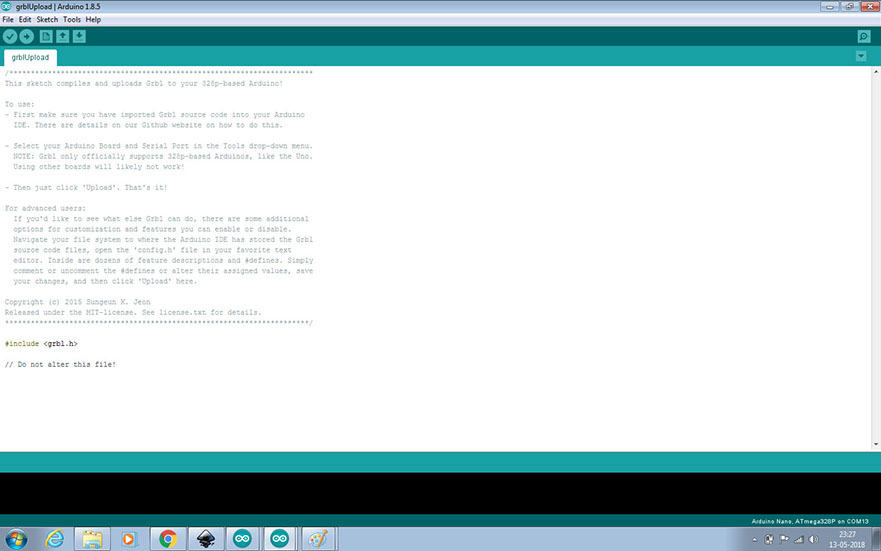This screenshot has height=551, width=881.
Task: Open a sketch using the up-arrow icon
Action: pos(62,37)
